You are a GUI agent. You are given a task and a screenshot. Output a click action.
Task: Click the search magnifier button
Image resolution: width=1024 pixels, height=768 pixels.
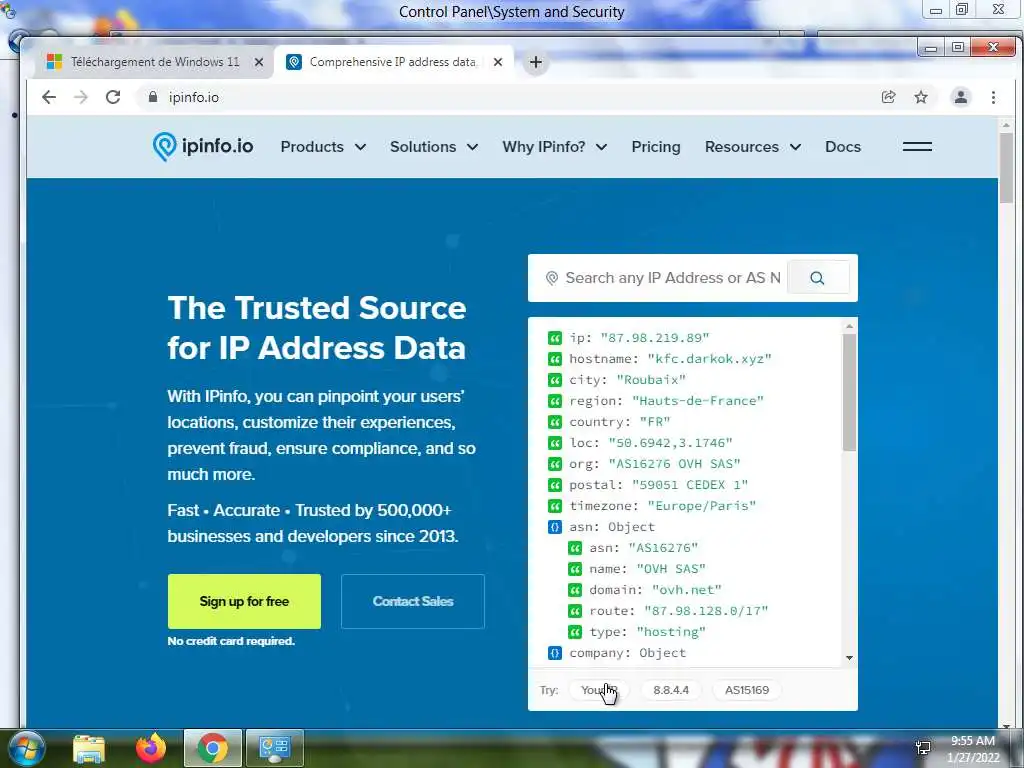(x=817, y=278)
